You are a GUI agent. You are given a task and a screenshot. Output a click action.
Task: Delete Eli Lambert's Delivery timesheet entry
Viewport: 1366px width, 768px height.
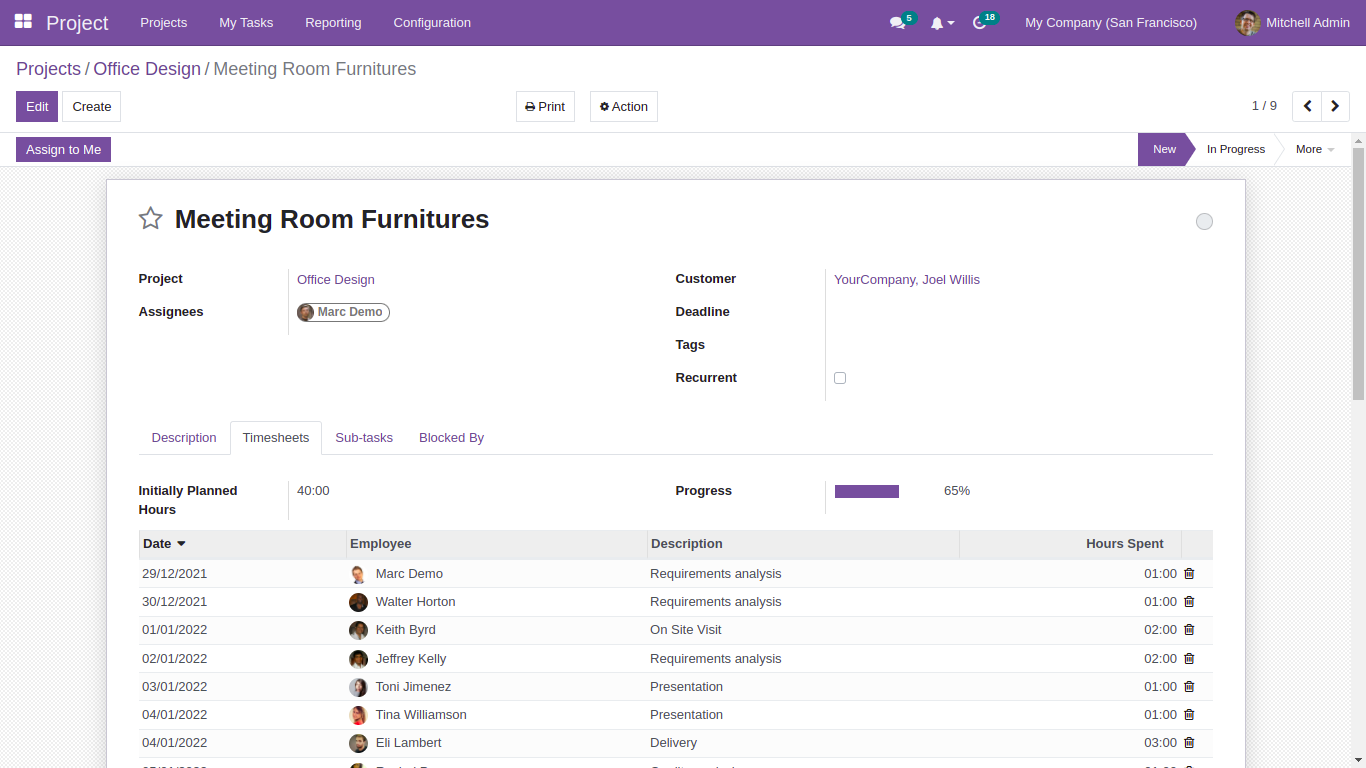[1189, 743]
